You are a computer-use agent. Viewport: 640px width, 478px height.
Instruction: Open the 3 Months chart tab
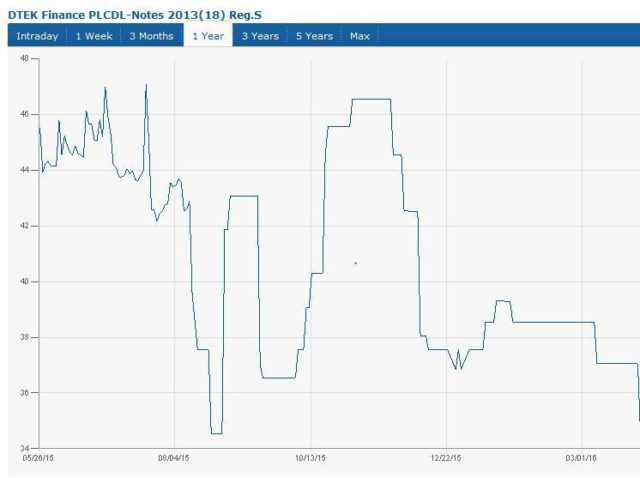(151, 36)
